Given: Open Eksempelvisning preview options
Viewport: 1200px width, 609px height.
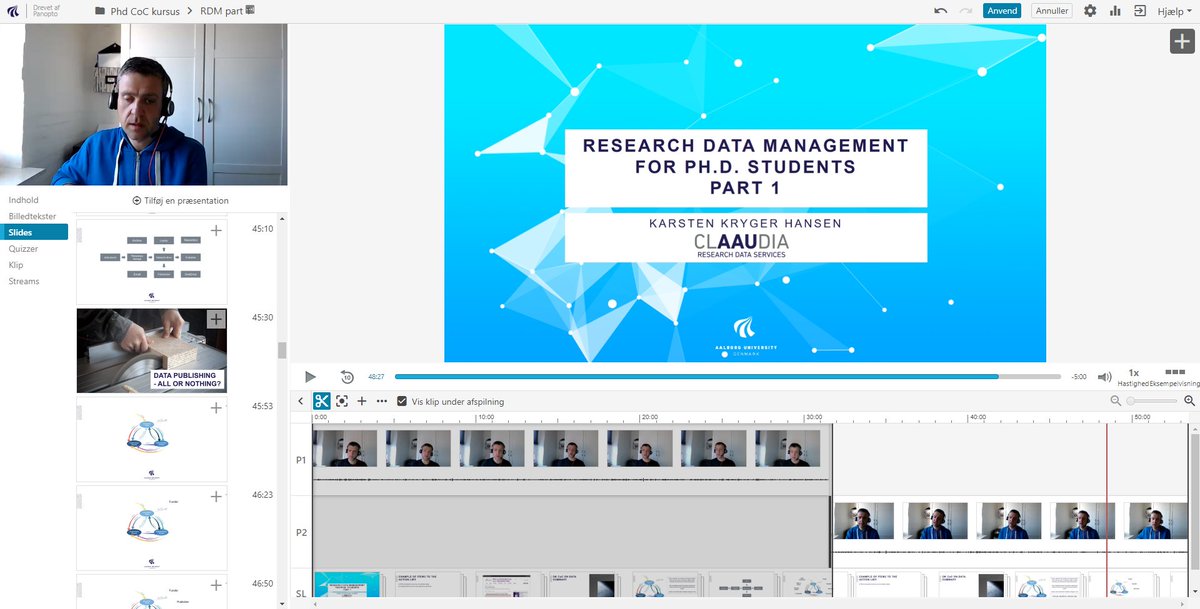Looking at the screenshot, I should tap(1176, 376).
